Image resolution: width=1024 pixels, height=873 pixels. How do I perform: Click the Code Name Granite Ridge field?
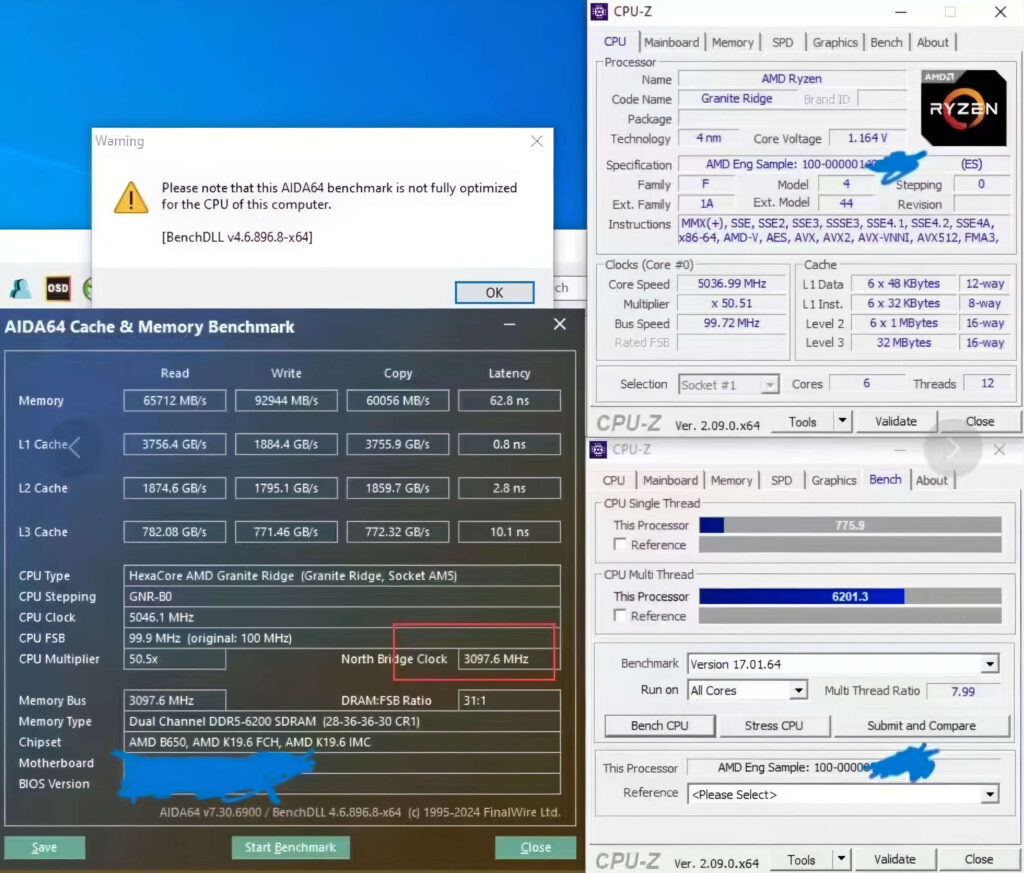coord(737,99)
